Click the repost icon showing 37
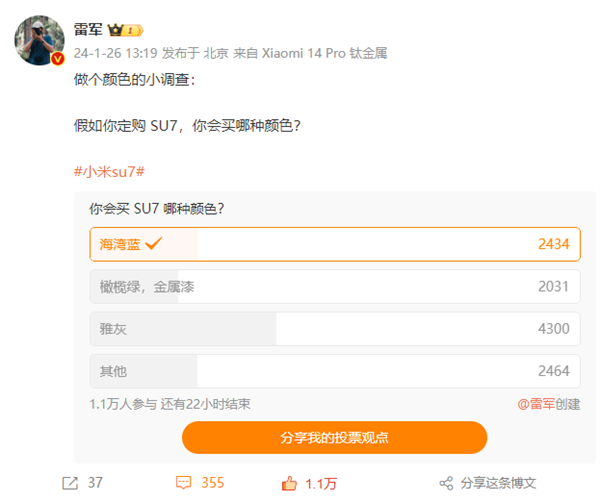This screenshot has width=600, height=501. [x=70, y=483]
